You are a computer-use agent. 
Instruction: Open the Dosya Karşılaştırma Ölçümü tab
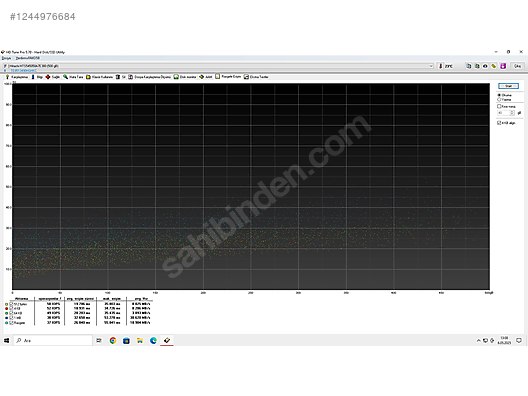[x=150, y=77]
